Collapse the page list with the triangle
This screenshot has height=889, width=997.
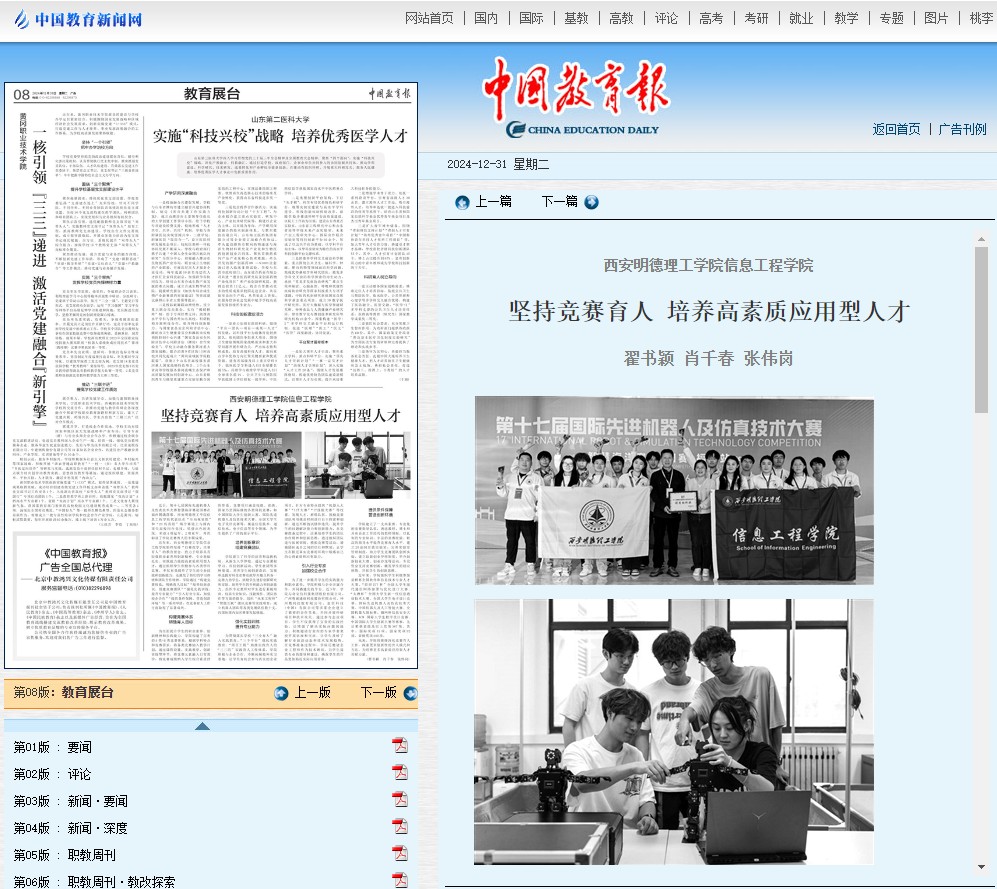(202, 726)
